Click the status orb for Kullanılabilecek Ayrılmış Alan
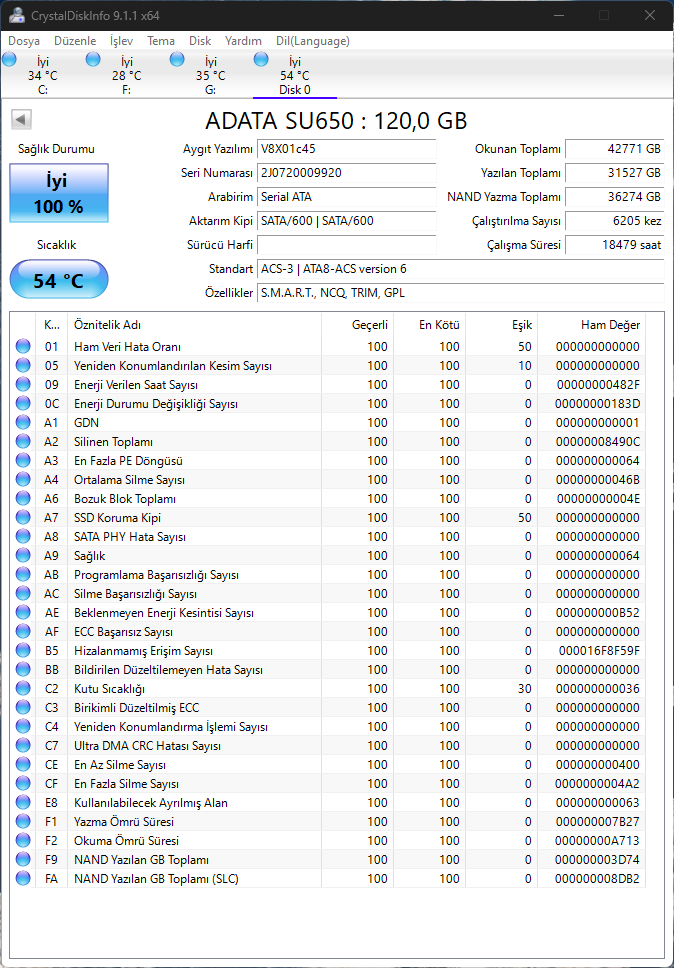The image size is (674, 968). [x=23, y=803]
